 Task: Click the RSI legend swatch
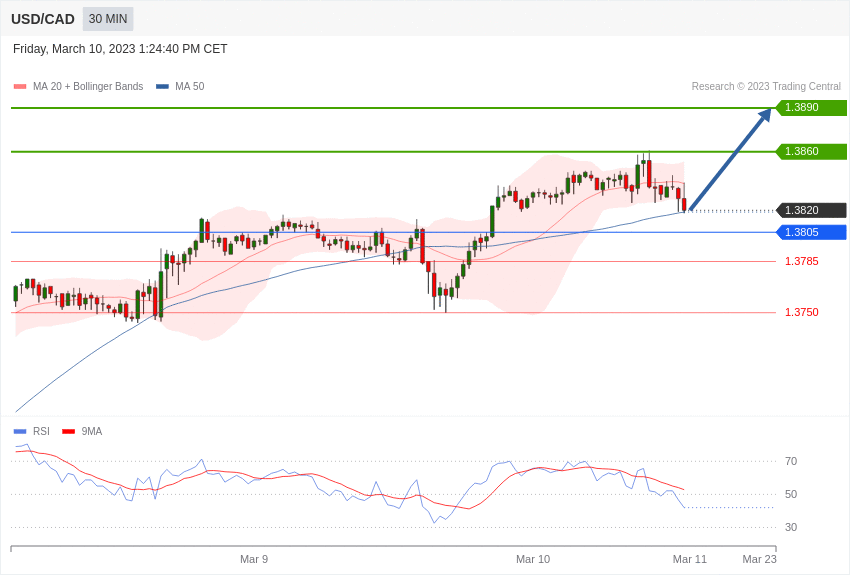(20, 431)
